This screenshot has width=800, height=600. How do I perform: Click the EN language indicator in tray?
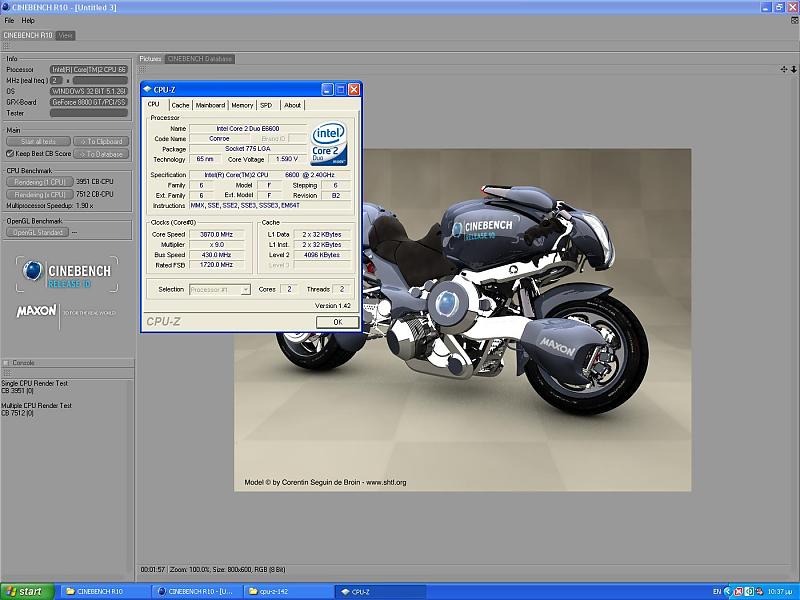pos(717,592)
